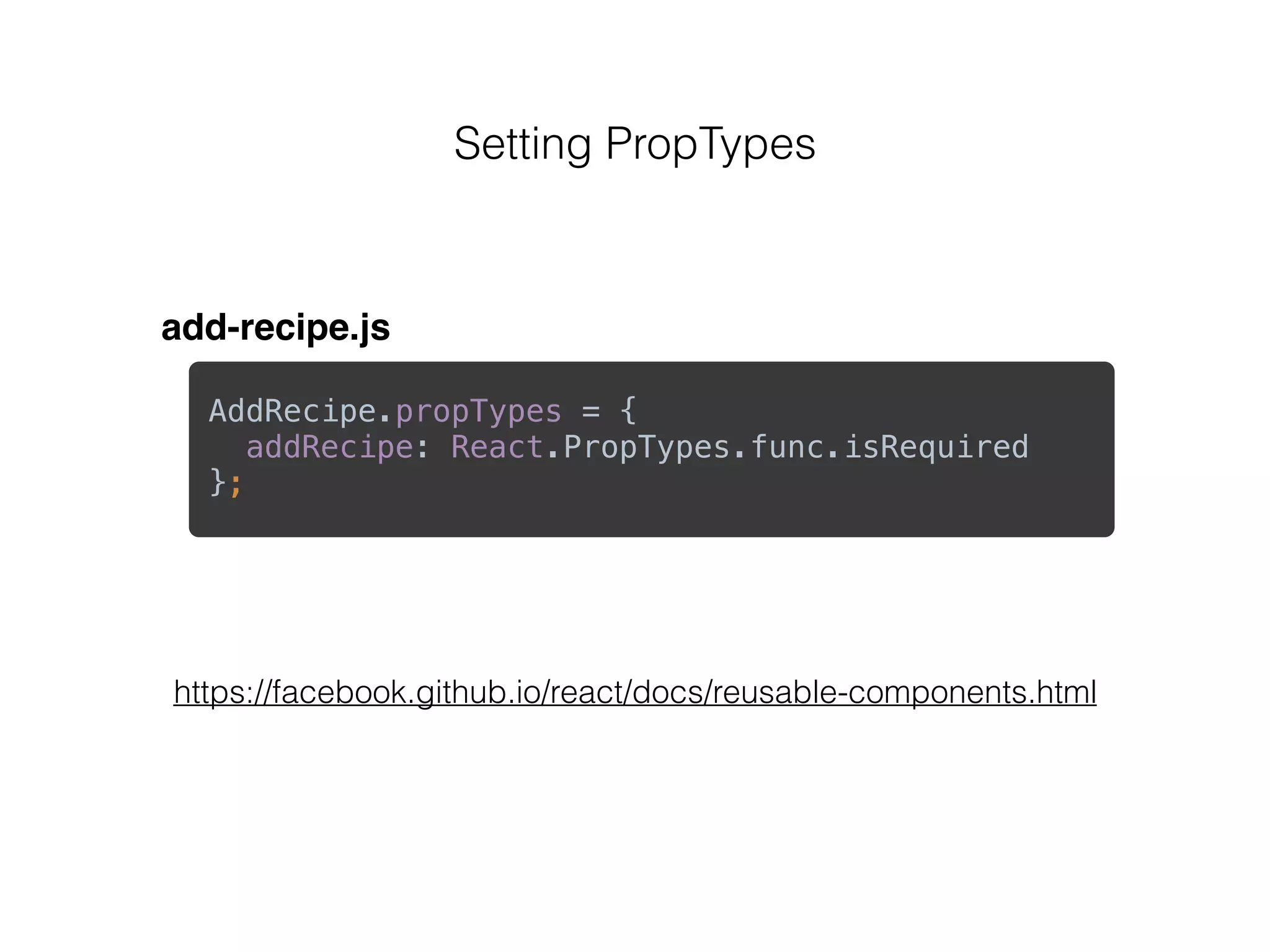The height and width of the screenshot is (952, 1270).
Task: Click the opening curly brace in the code
Action: (x=628, y=412)
